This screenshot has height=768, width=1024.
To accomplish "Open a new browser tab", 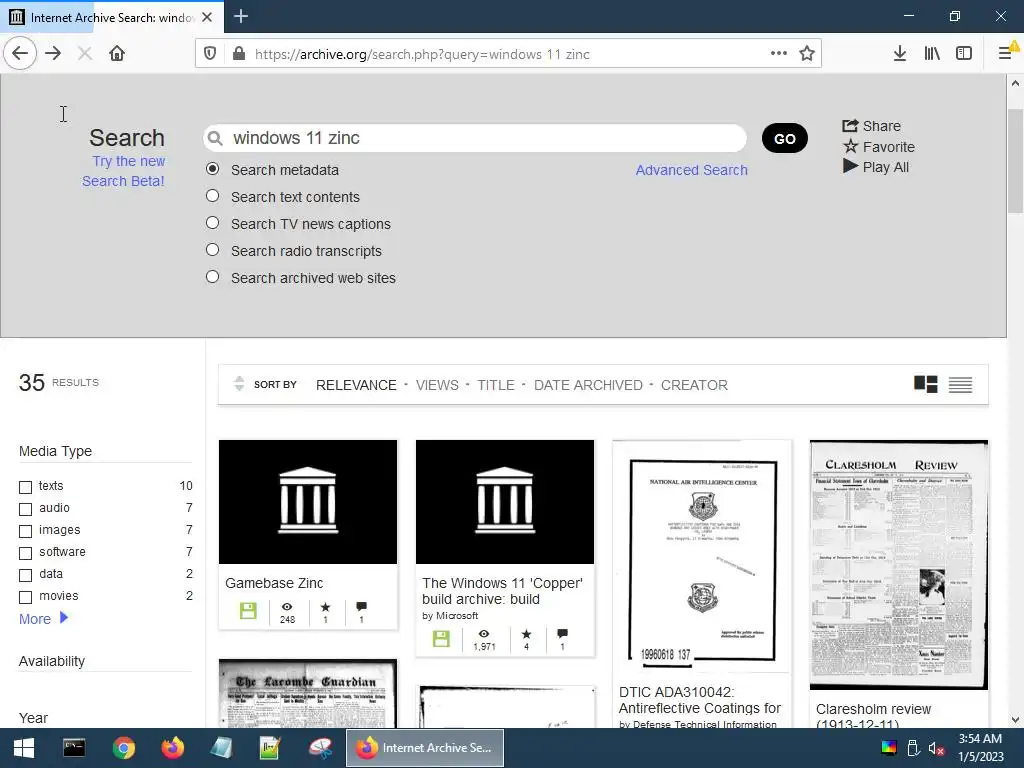I will pyautogui.click(x=241, y=16).
